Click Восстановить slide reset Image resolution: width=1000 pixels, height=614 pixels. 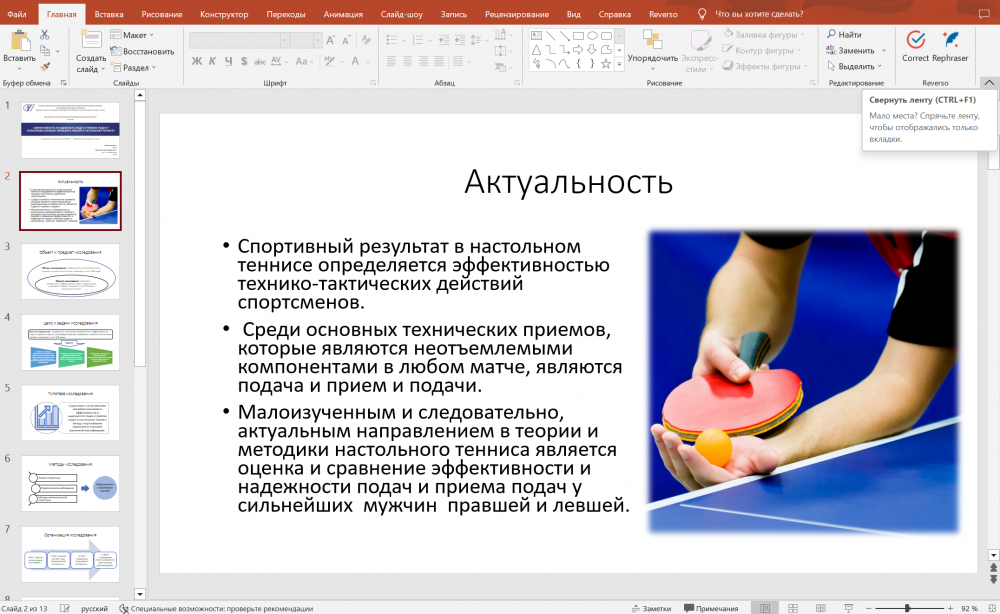click(x=142, y=51)
